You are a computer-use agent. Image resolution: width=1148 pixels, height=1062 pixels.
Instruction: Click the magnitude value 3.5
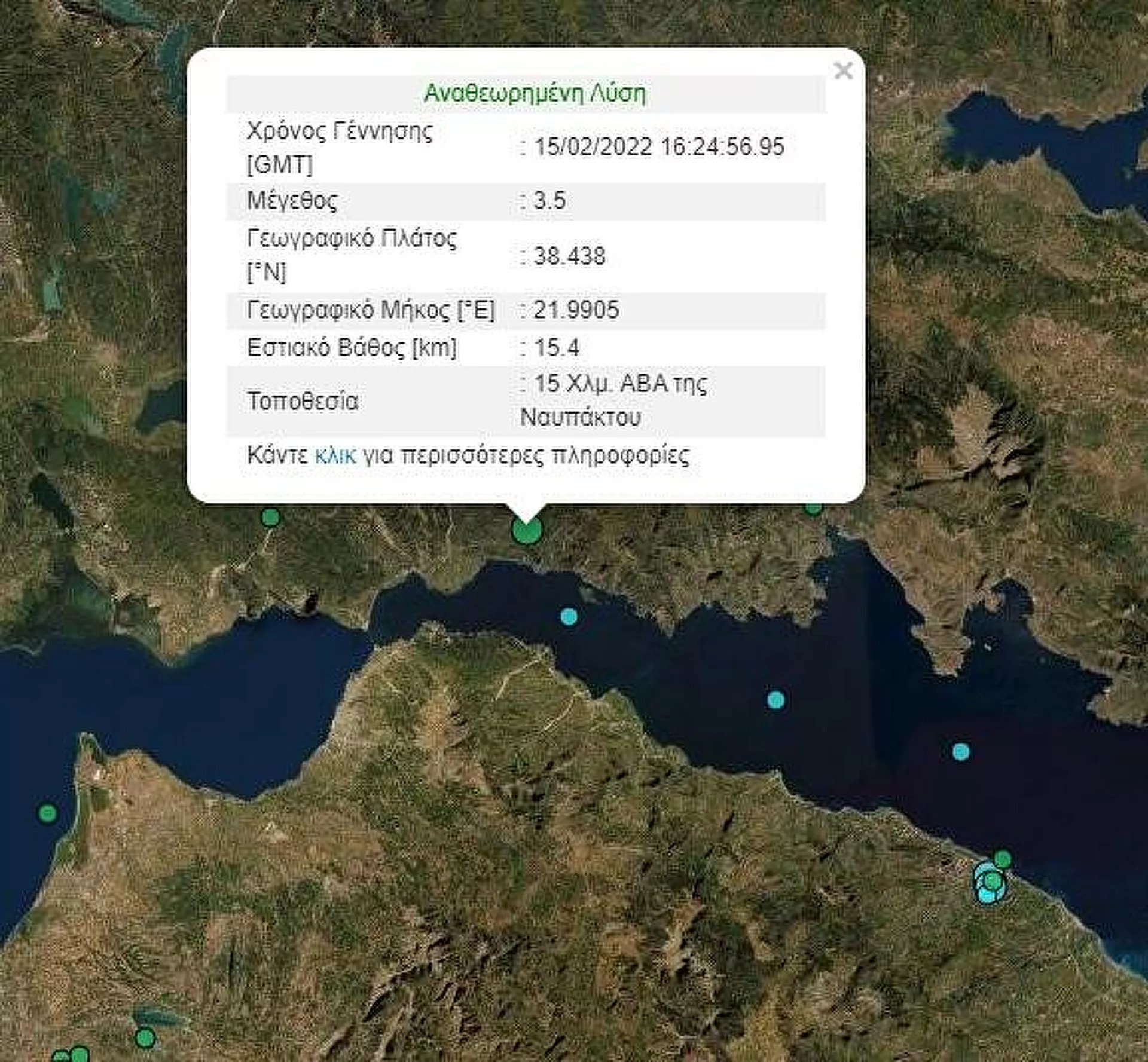[549, 201]
